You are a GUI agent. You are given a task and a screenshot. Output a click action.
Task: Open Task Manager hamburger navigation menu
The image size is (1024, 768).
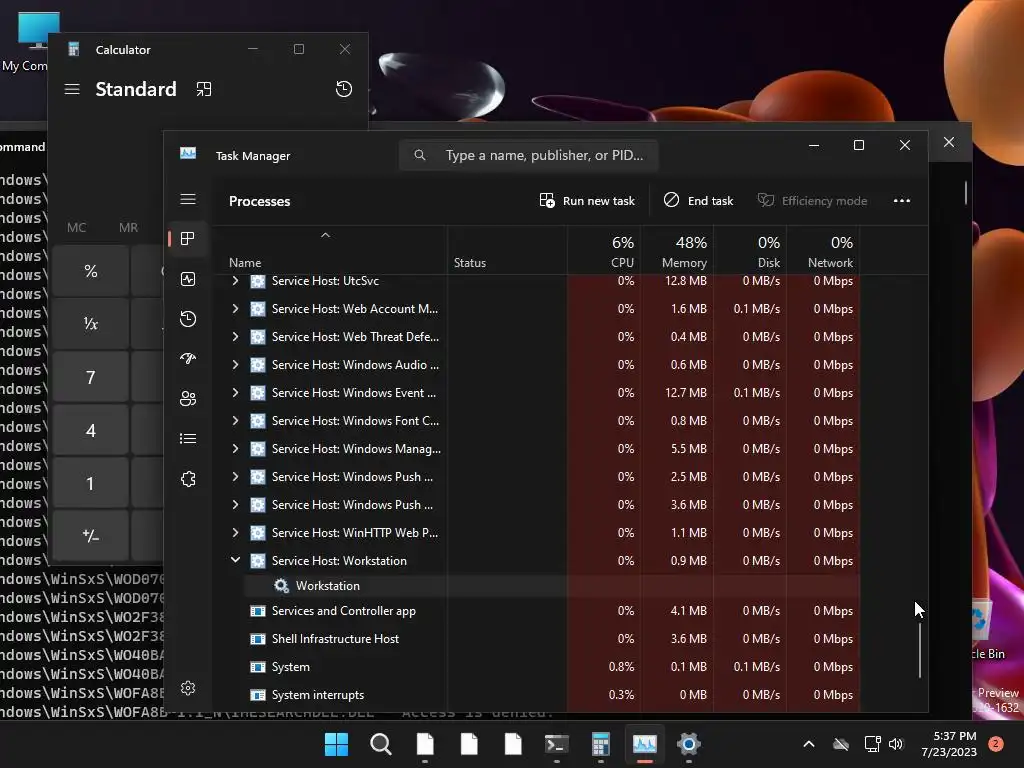[x=188, y=199]
